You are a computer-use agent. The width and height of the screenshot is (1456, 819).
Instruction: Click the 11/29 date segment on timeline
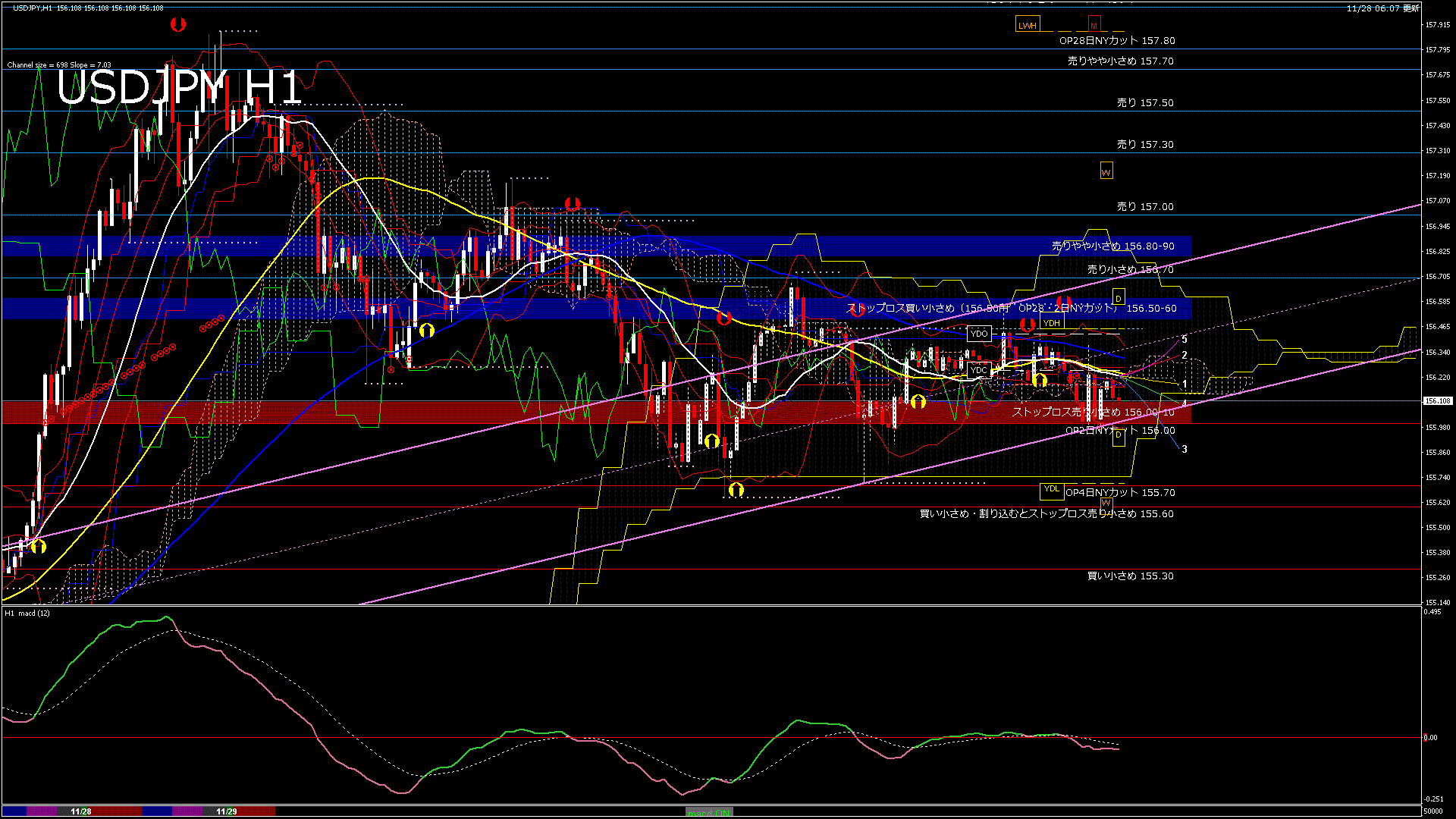(226, 811)
